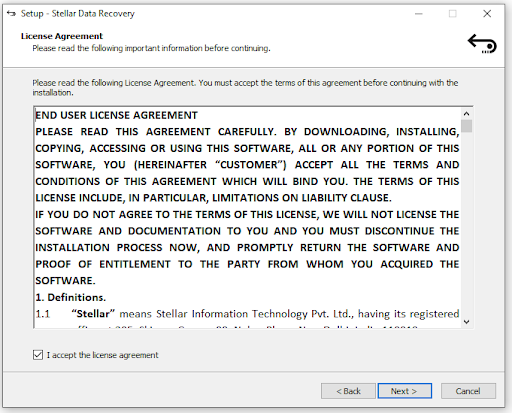
Task: Minimize the setup window
Action: [419, 14]
